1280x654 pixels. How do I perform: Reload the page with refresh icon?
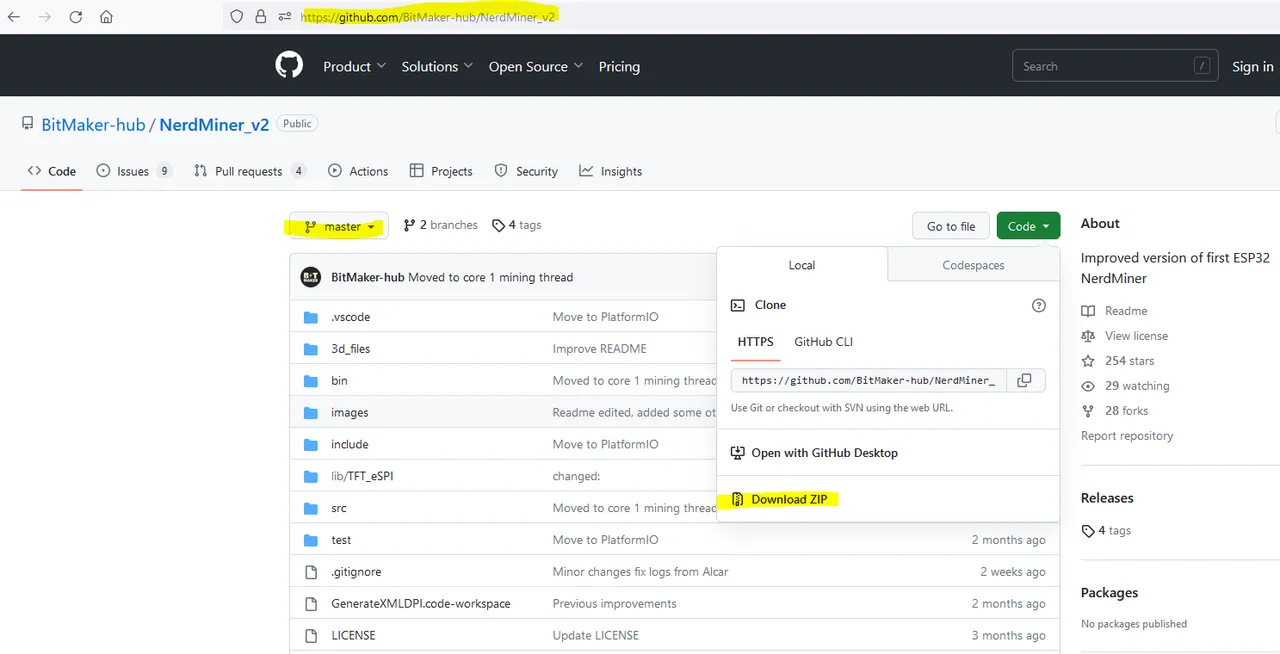coord(76,17)
